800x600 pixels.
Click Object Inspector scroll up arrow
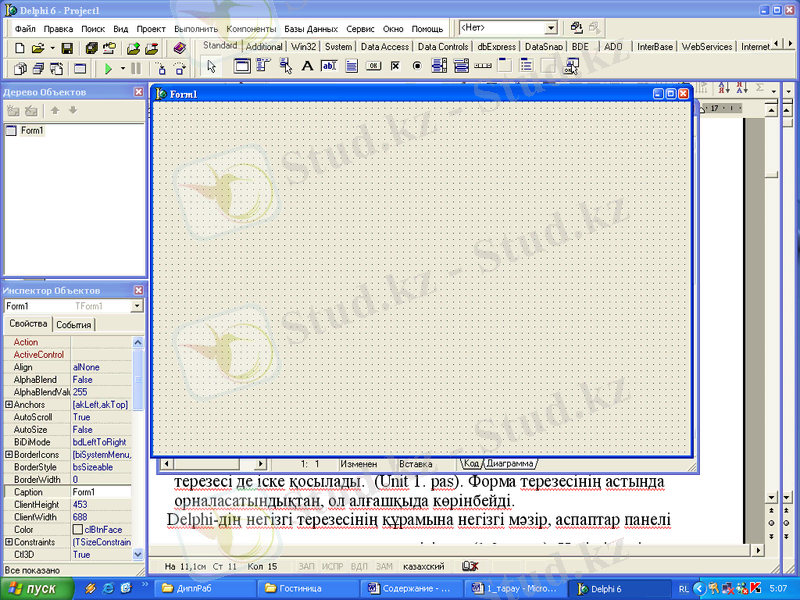(138, 342)
